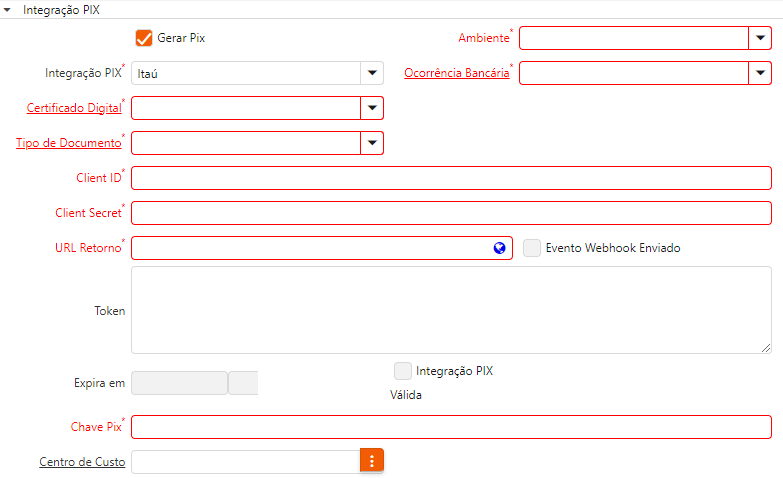Open the Centro de Custo options menu

click(x=372, y=461)
